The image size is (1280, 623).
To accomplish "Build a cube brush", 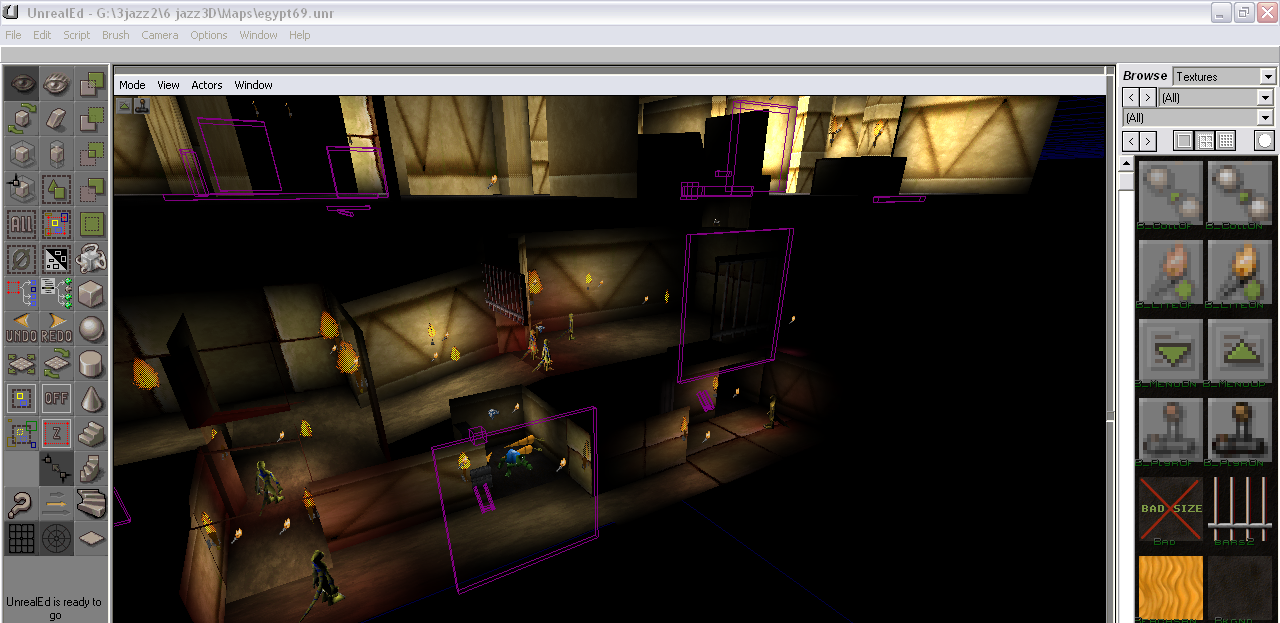I will point(91,294).
